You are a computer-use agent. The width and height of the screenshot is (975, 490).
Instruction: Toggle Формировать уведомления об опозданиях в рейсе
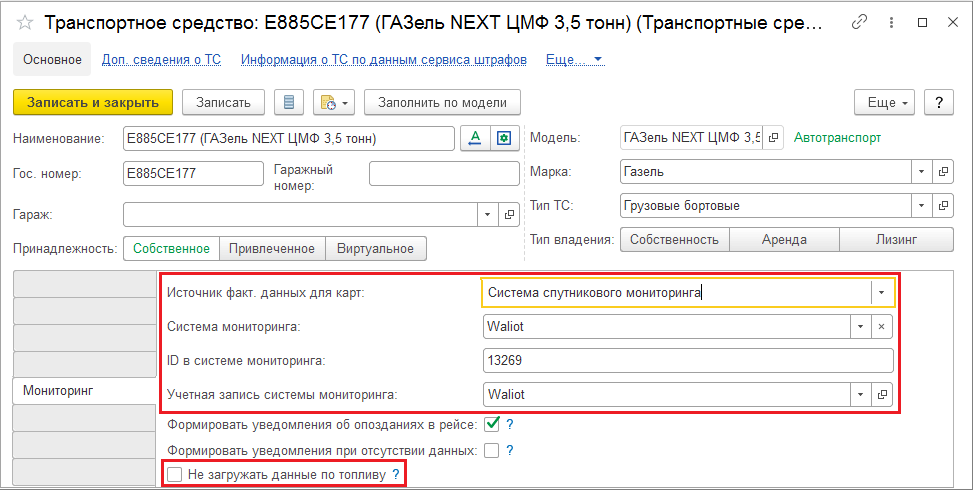coord(491,424)
